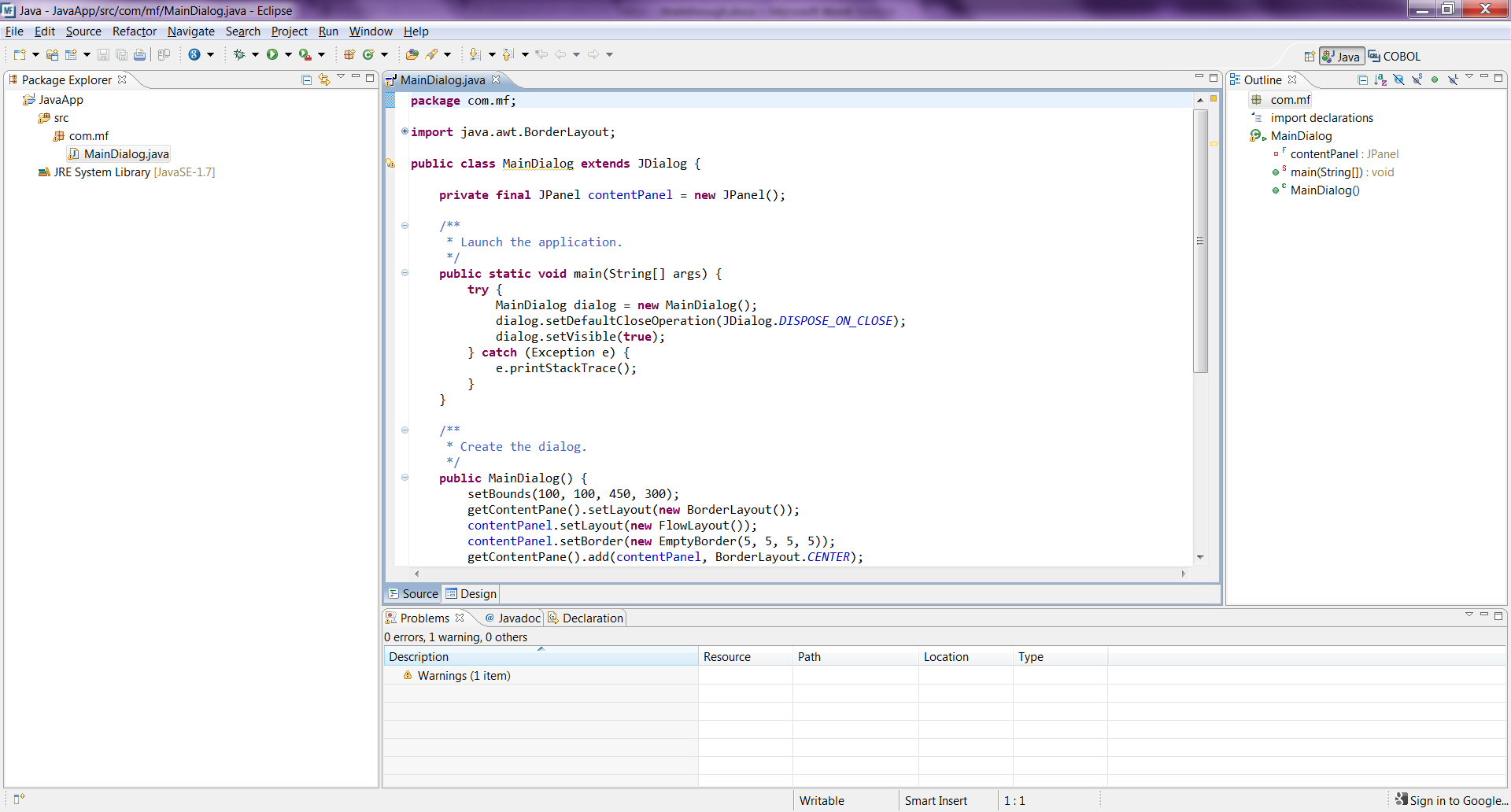The height and width of the screenshot is (812, 1511).
Task: Run the application with green play button
Action: [272, 54]
